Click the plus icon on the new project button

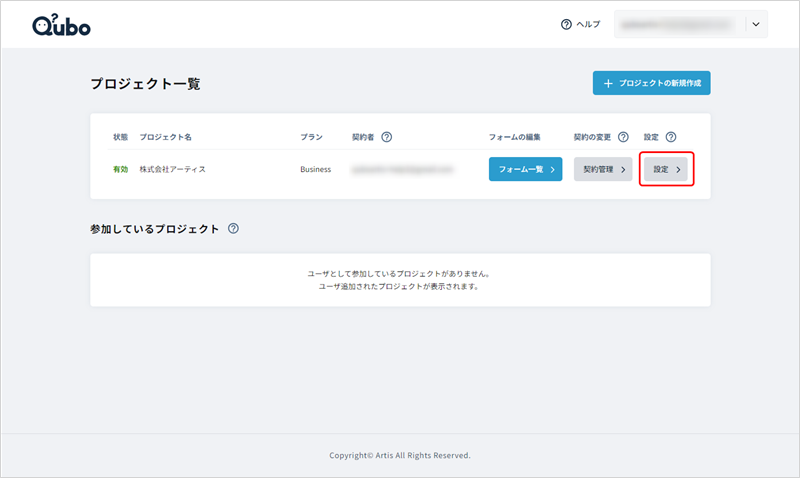pyautogui.click(x=607, y=83)
